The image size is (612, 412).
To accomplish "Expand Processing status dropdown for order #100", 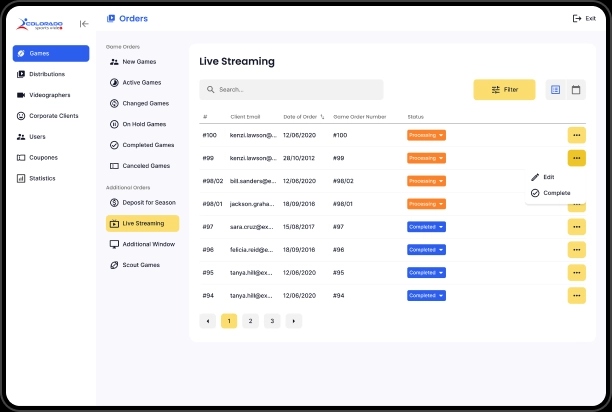I will pyautogui.click(x=426, y=135).
